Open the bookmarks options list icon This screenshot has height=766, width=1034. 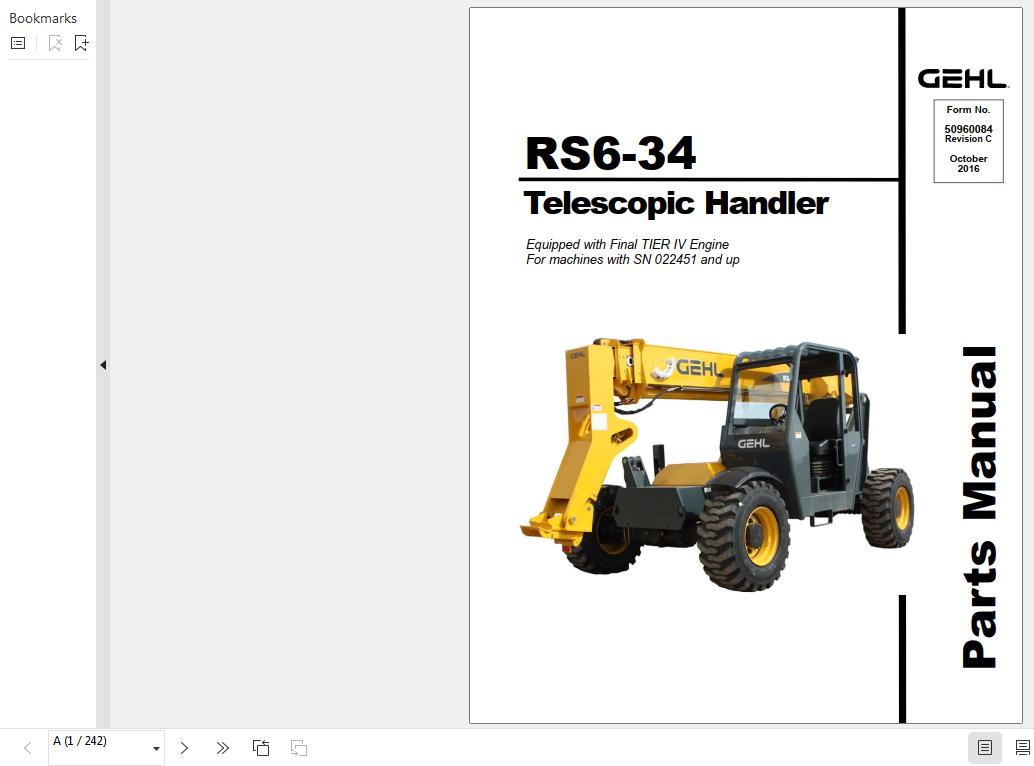pyautogui.click(x=18, y=44)
